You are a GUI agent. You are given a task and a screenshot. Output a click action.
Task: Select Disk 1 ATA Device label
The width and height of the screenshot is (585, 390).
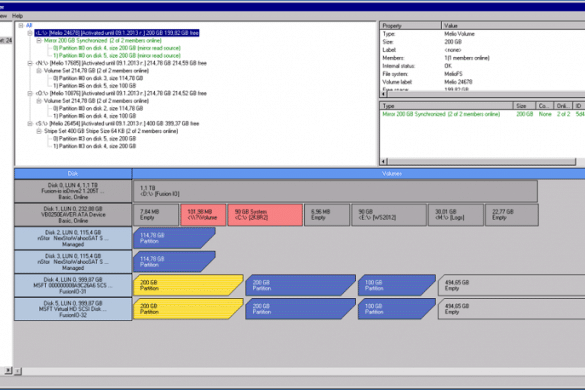click(73, 215)
